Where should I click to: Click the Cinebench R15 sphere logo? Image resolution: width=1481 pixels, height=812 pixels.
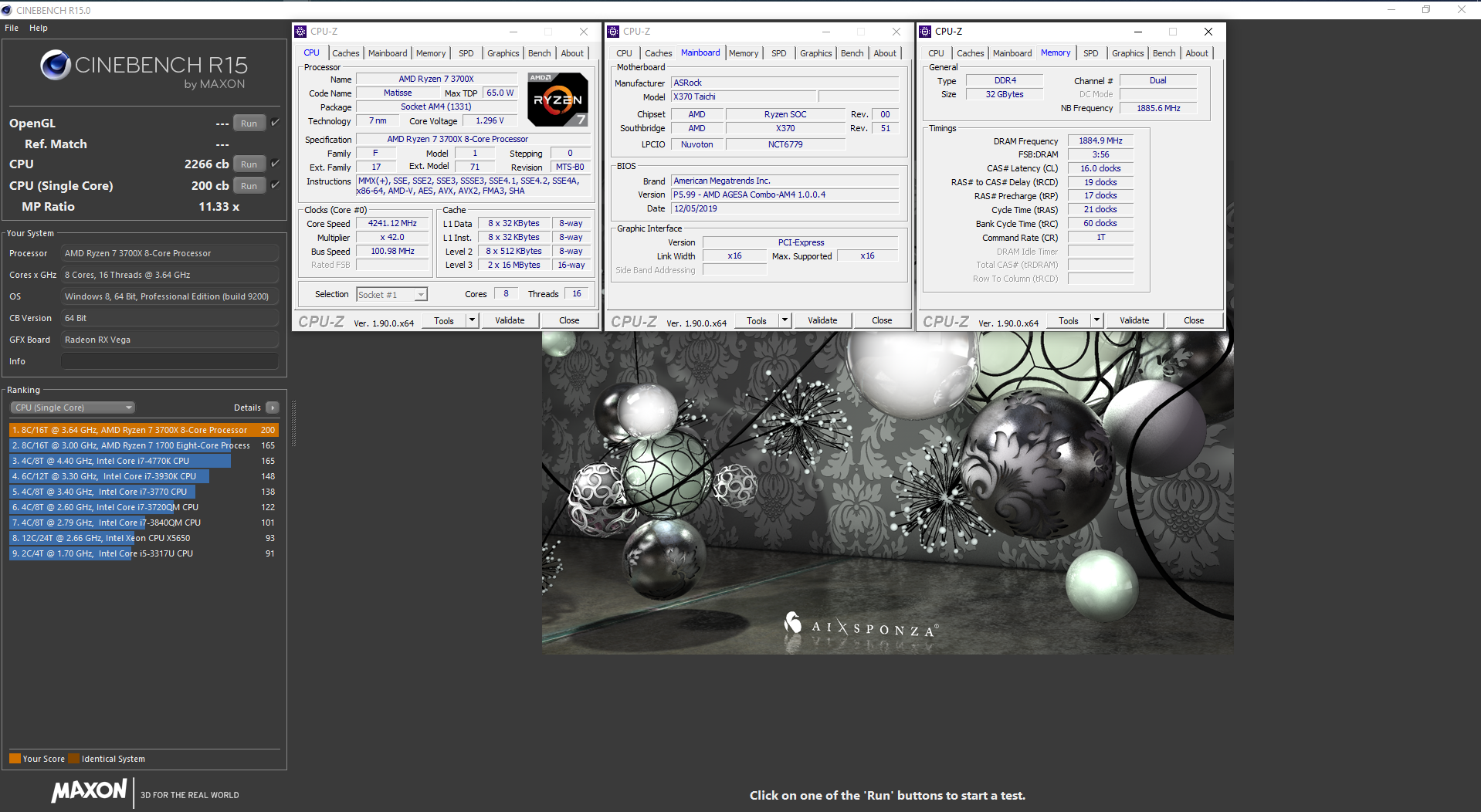[56, 65]
